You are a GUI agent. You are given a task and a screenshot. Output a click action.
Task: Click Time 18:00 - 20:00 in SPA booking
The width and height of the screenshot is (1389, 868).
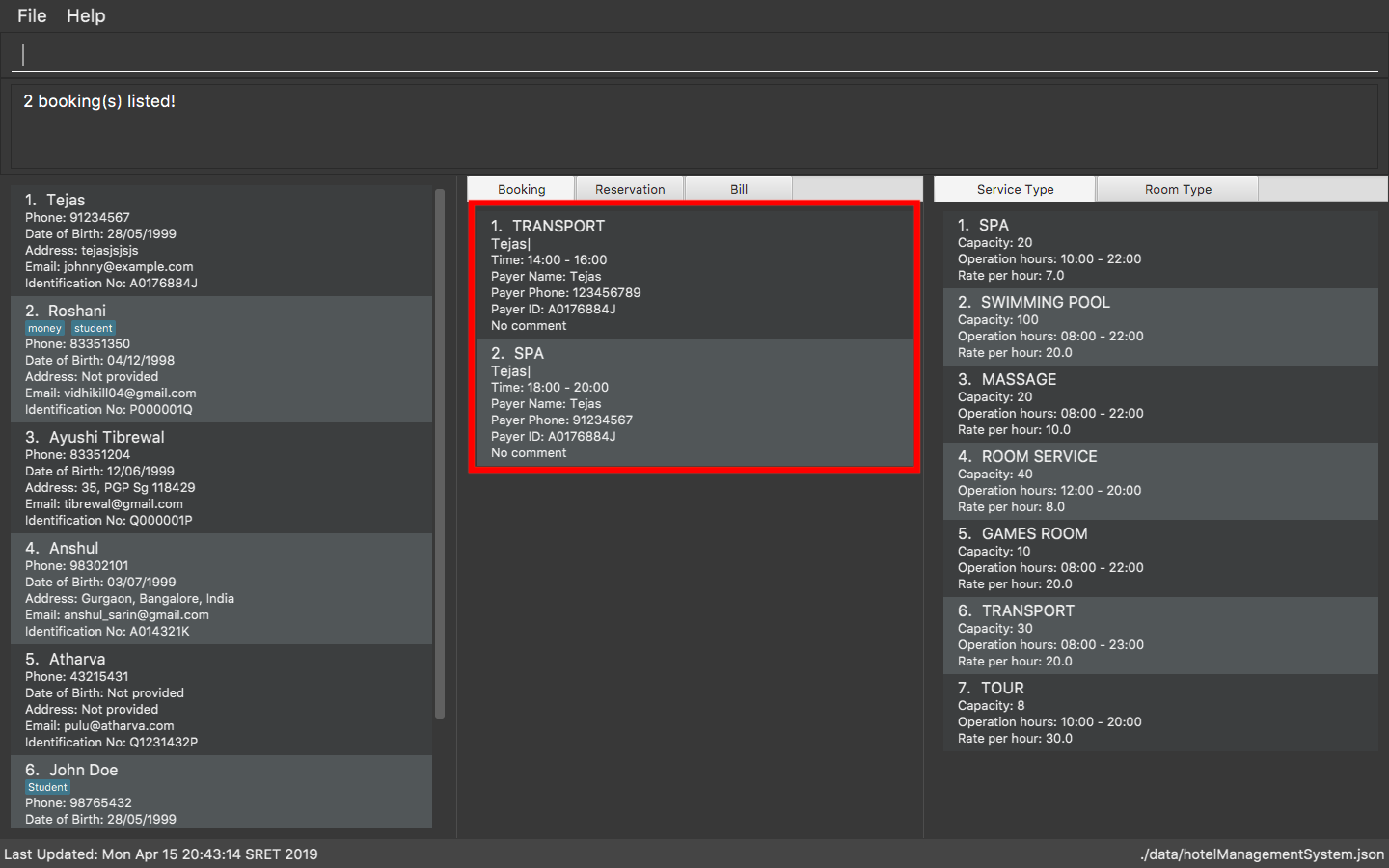[x=550, y=387]
